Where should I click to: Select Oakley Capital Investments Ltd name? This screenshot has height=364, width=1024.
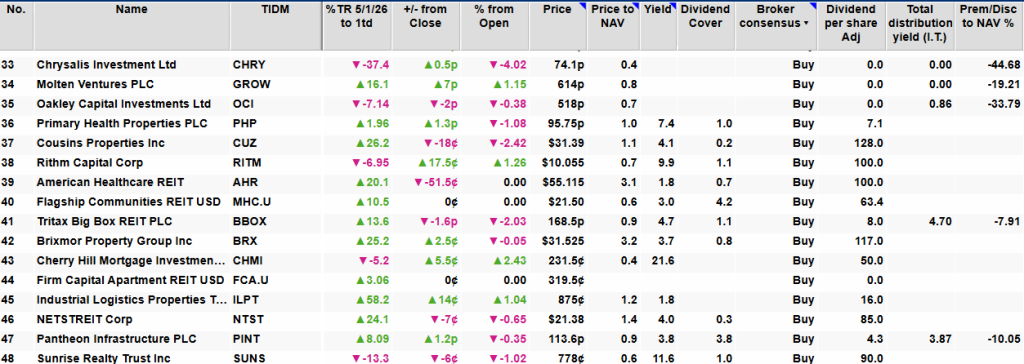pos(124,104)
